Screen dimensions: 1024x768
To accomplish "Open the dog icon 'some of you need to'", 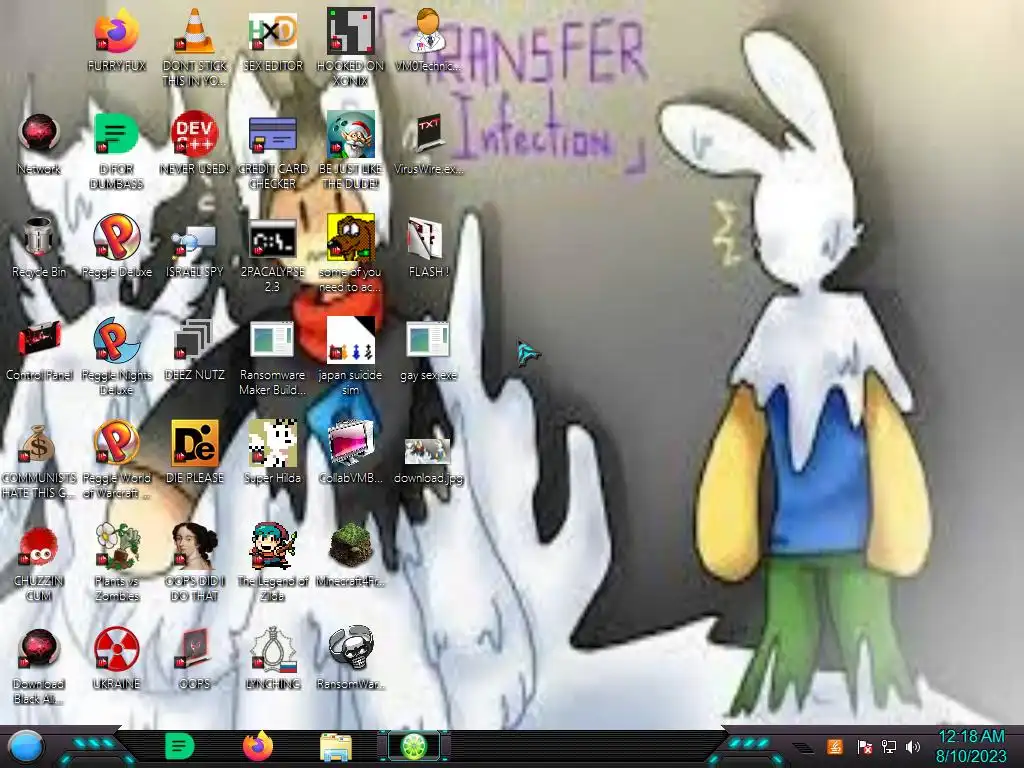I will click(x=350, y=236).
